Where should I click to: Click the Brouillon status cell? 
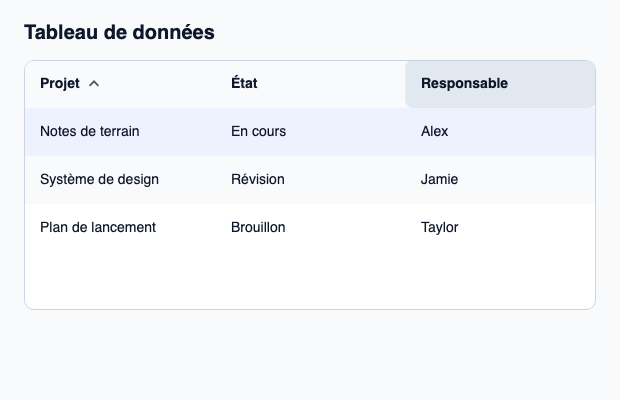coord(310,228)
